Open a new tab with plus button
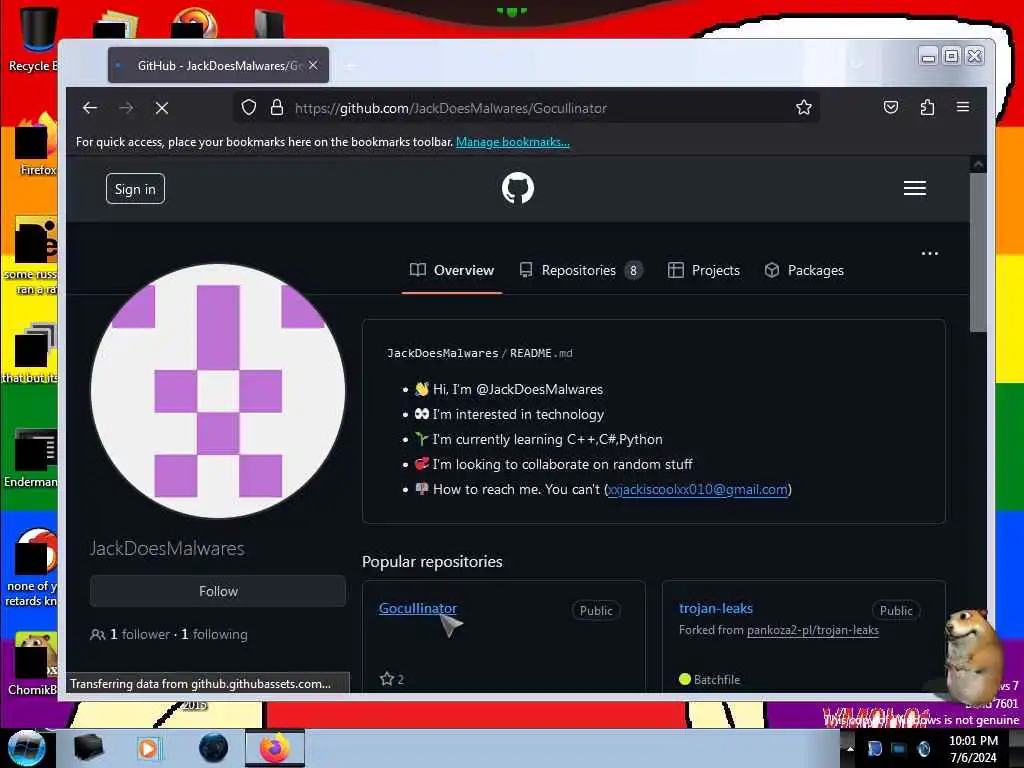 [351, 65]
